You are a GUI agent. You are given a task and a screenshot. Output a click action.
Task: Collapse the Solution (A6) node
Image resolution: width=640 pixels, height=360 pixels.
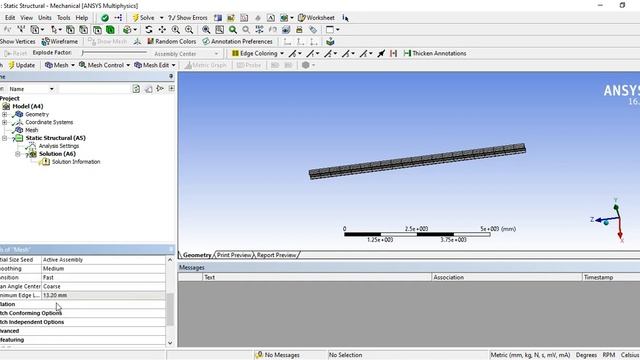coord(18,154)
